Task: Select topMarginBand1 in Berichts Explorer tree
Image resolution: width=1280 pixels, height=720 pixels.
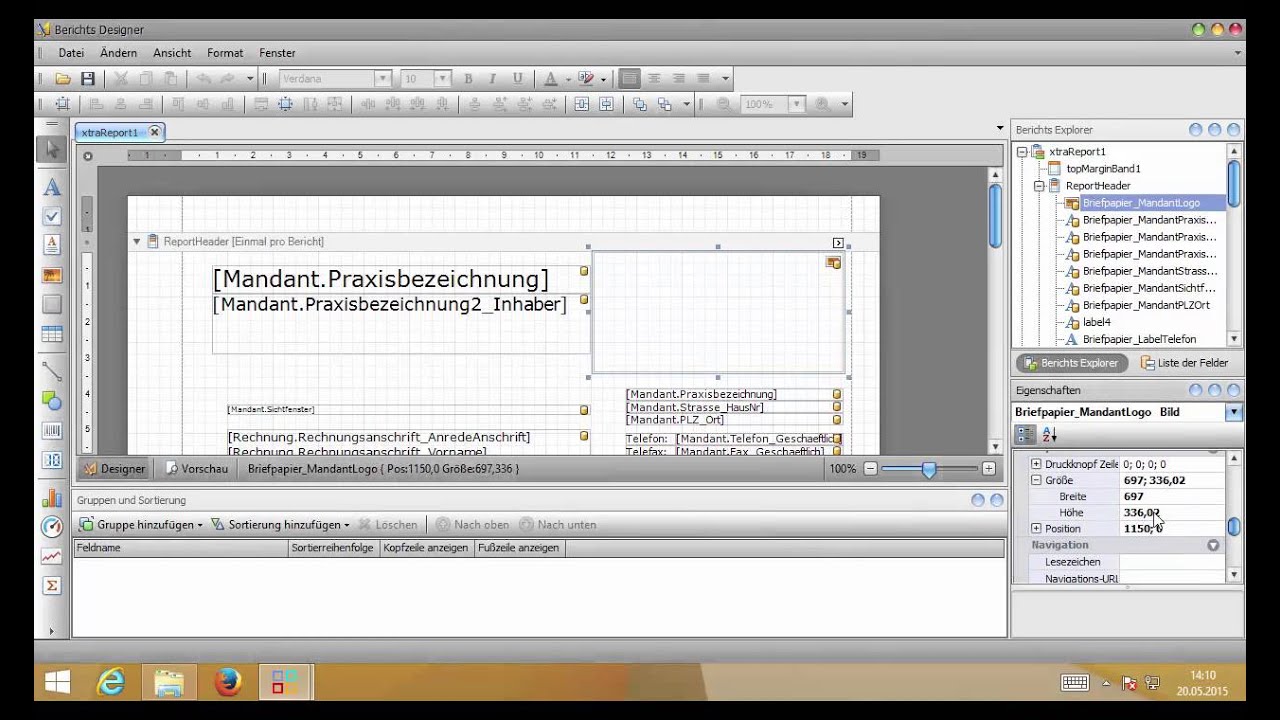Action: coord(1103,169)
